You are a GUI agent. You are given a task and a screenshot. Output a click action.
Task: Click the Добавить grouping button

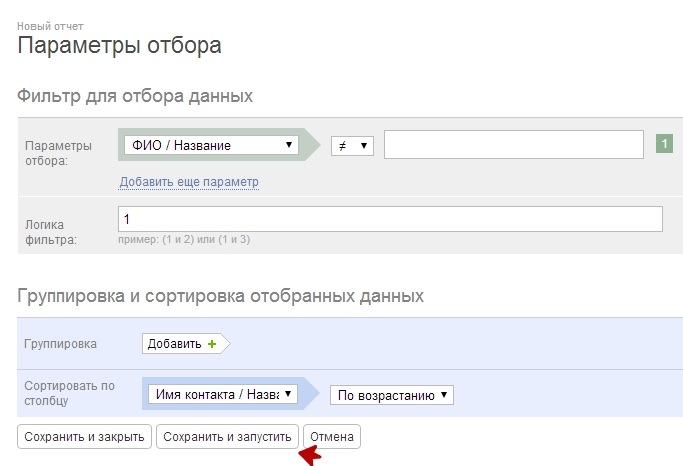point(182,344)
